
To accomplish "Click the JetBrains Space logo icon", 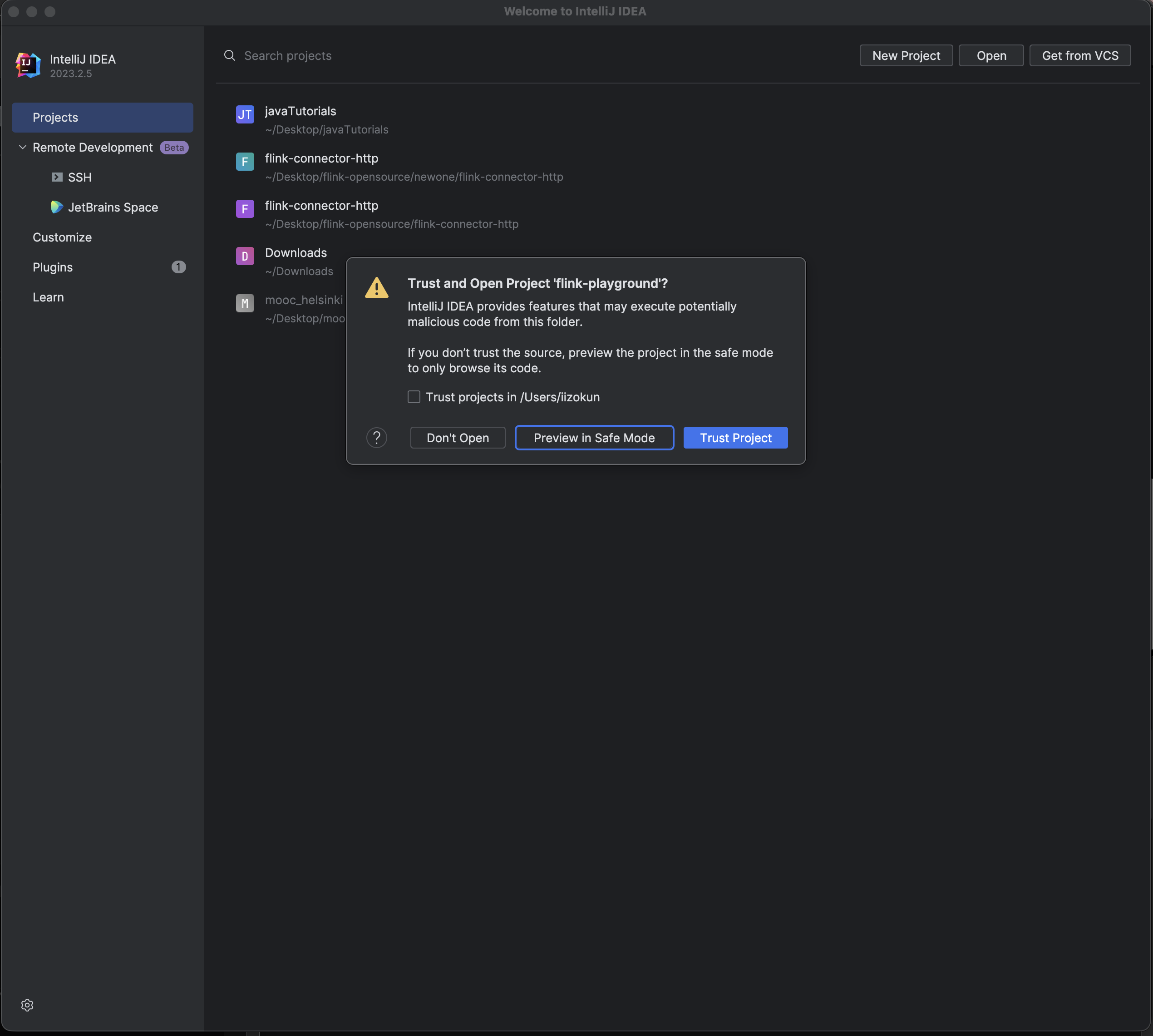I will (x=56, y=207).
